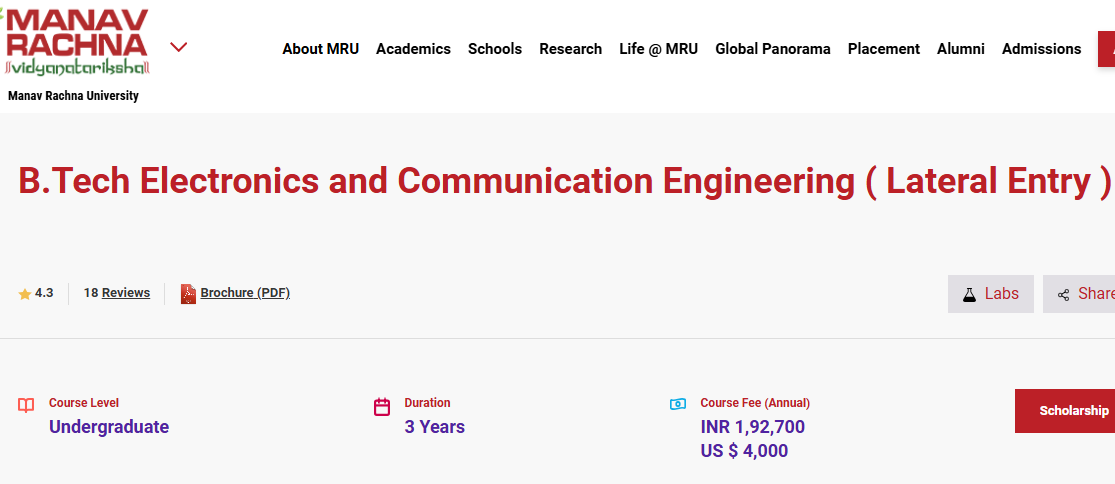Screen dimensions: 1115x484
Task: Open the Alumni menu item
Action: coord(960,49)
